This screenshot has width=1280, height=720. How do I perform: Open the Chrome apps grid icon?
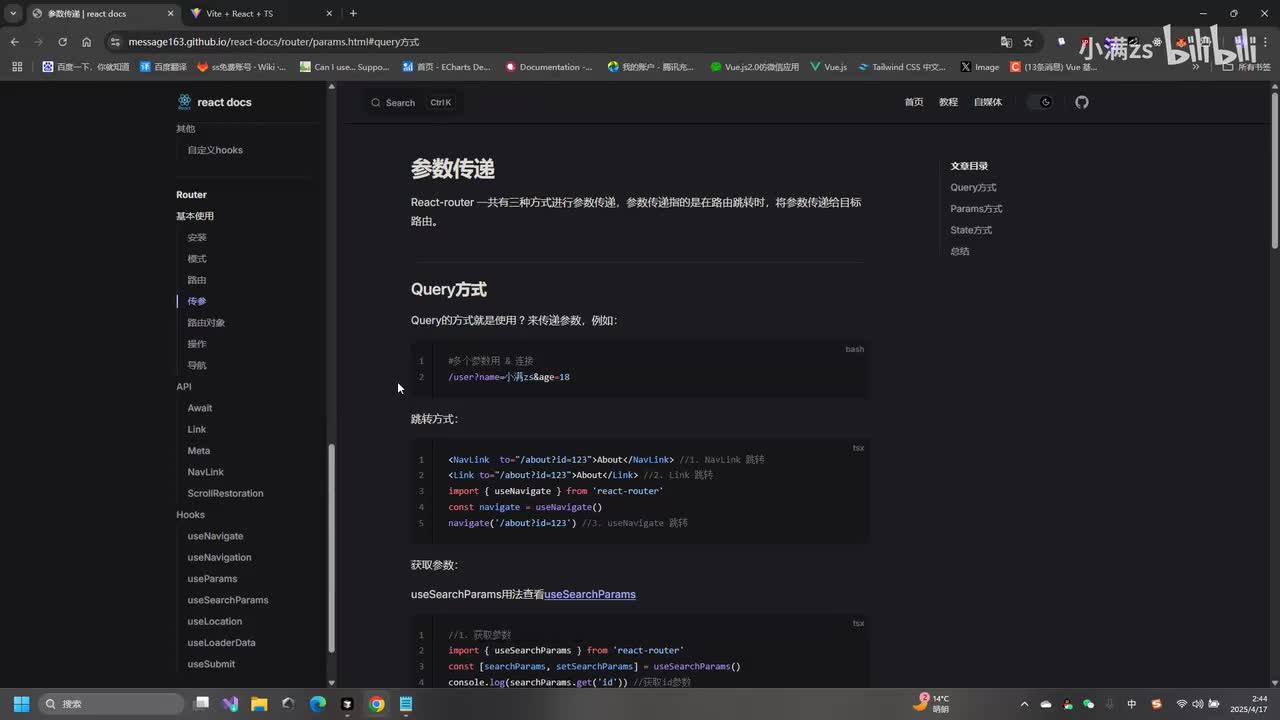[17, 67]
